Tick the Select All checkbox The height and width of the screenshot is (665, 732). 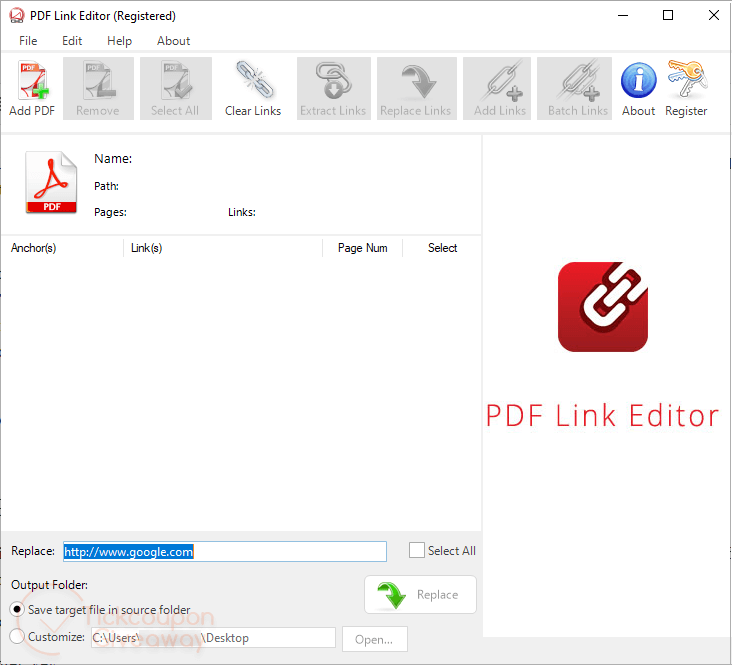coord(416,550)
